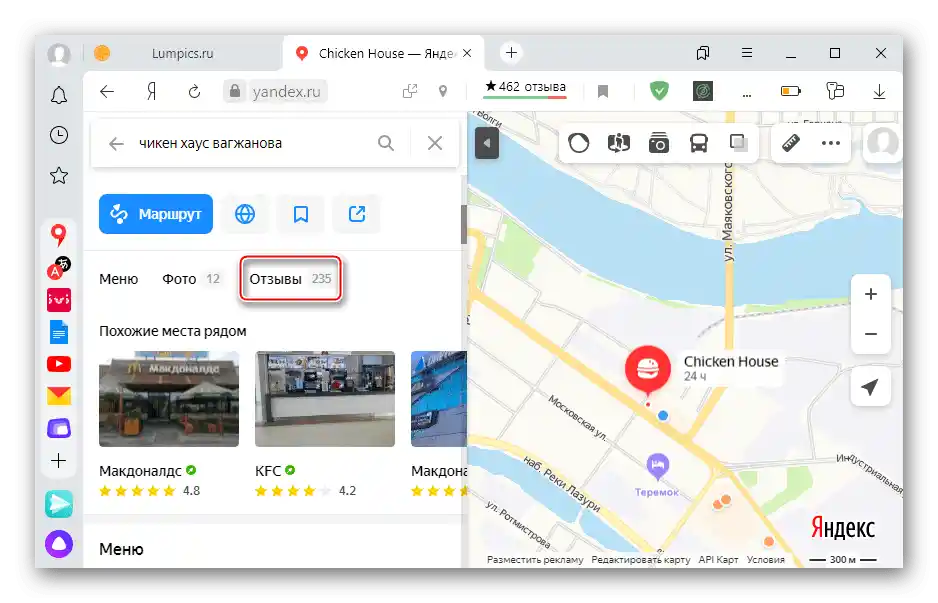Run search with magnifier icon
The width and height of the screenshot is (938, 603).
(386, 143)
